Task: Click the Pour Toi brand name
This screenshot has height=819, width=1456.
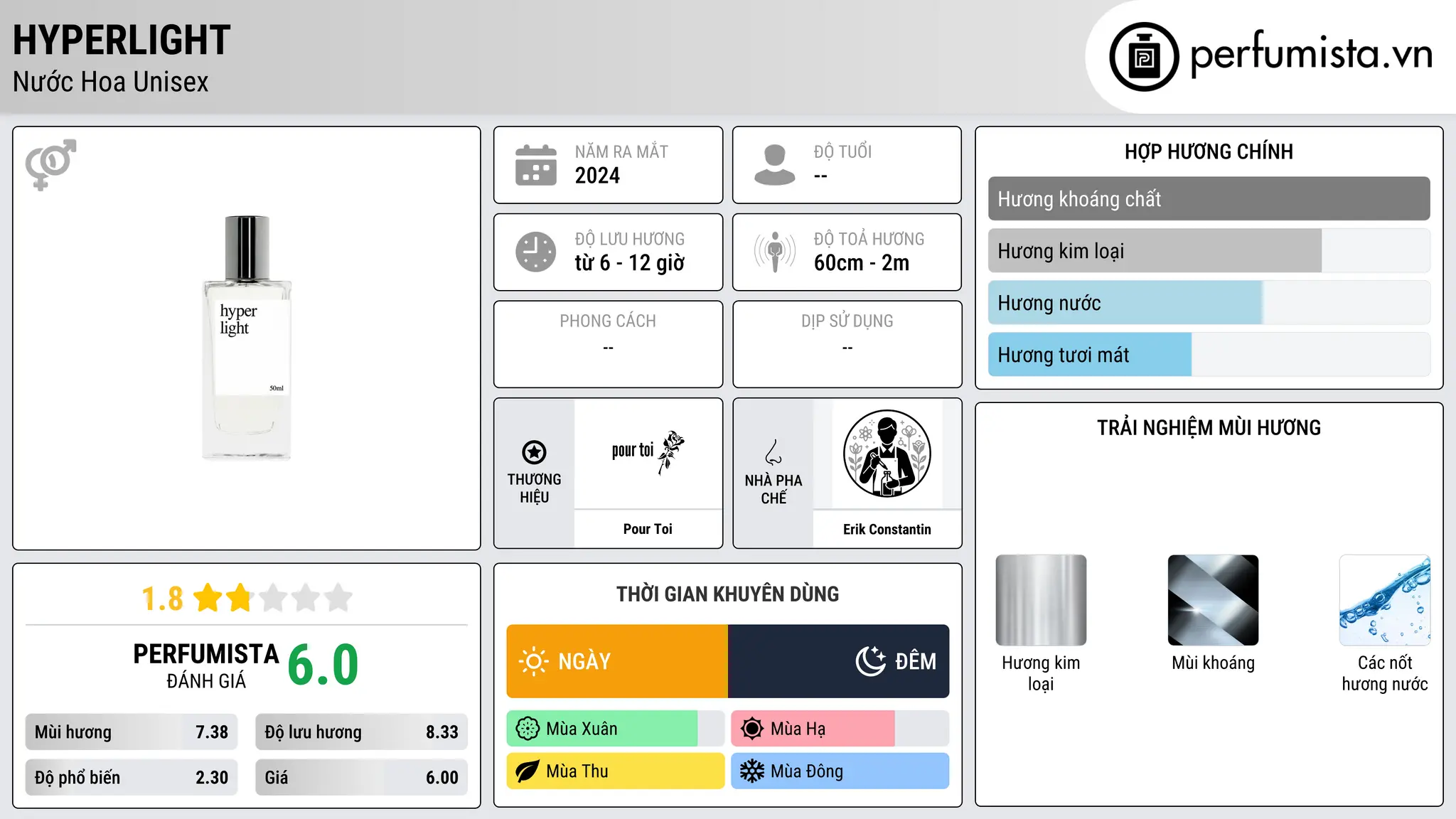Action: pos(648,529)
